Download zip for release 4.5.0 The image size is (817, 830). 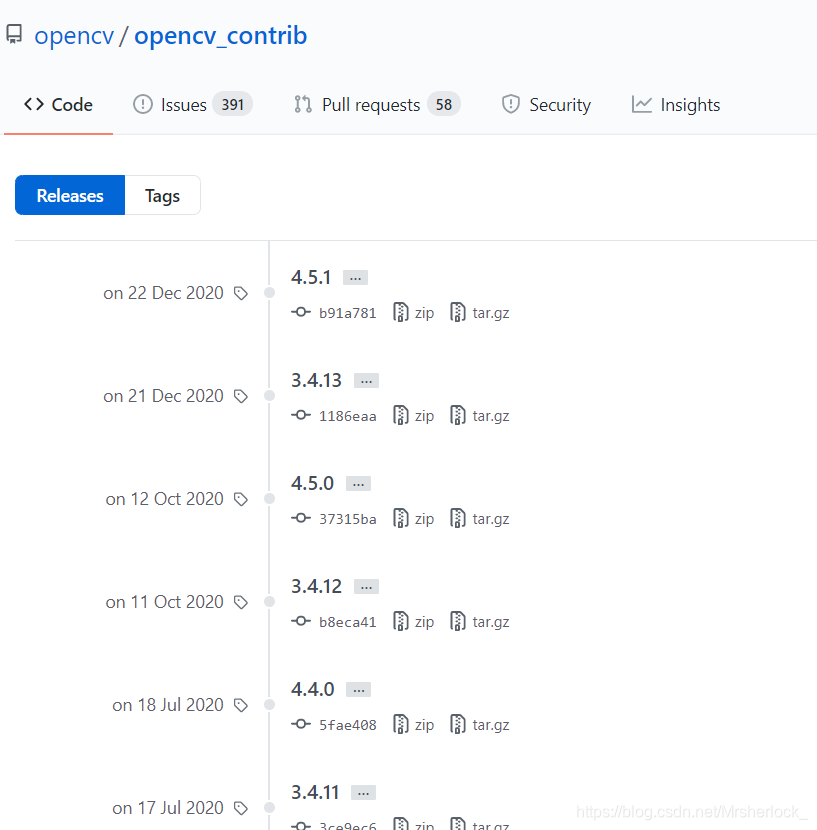pyautogui.click(x=414, y=519)
